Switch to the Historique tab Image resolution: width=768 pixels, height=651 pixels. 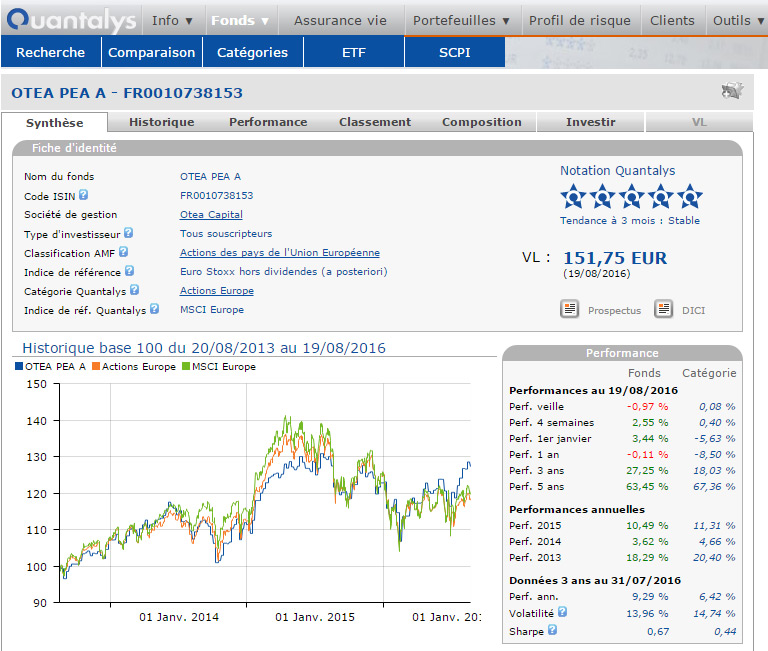pos(161,122)
